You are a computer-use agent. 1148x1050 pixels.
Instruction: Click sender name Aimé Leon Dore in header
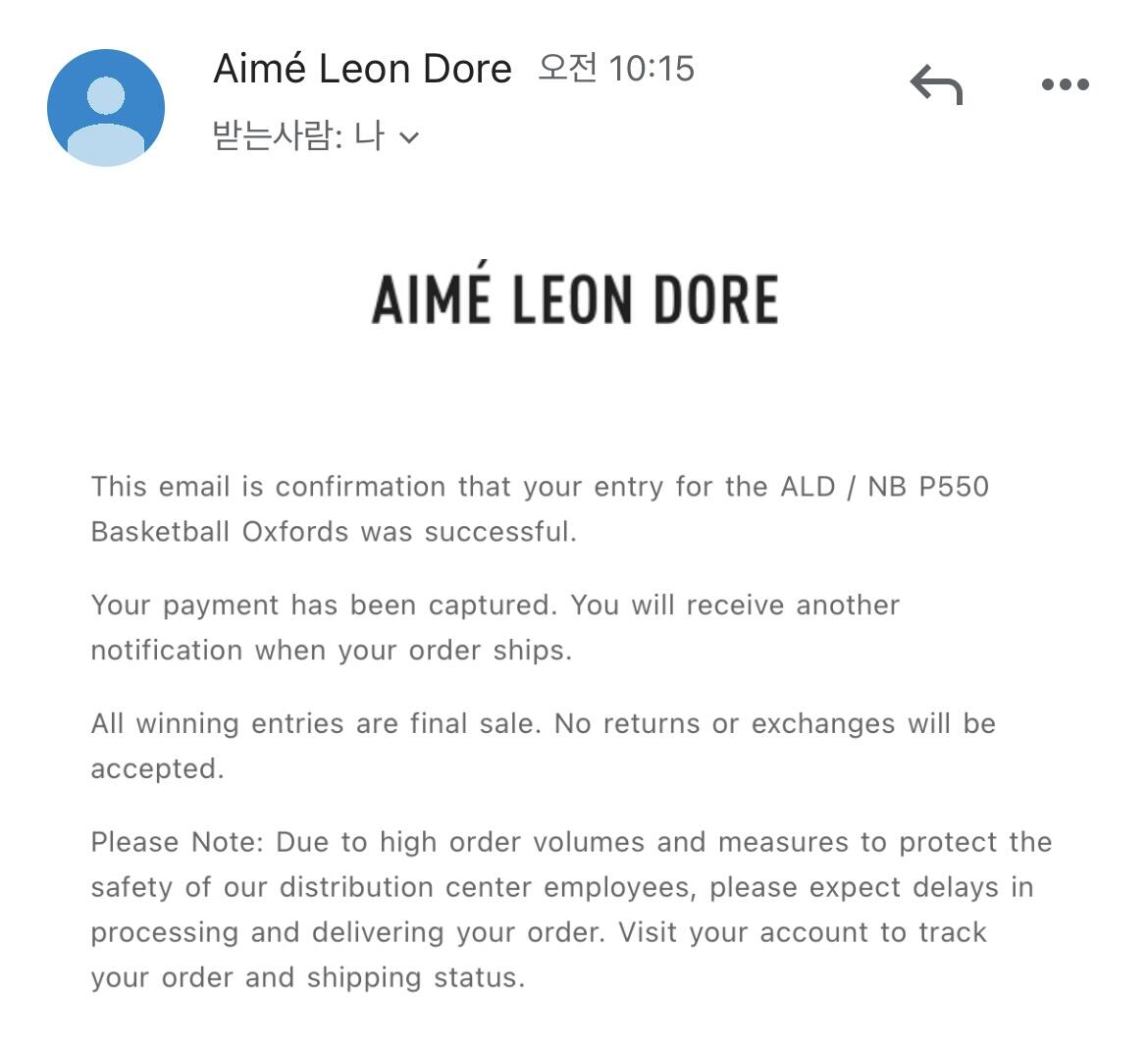[362, 69]
